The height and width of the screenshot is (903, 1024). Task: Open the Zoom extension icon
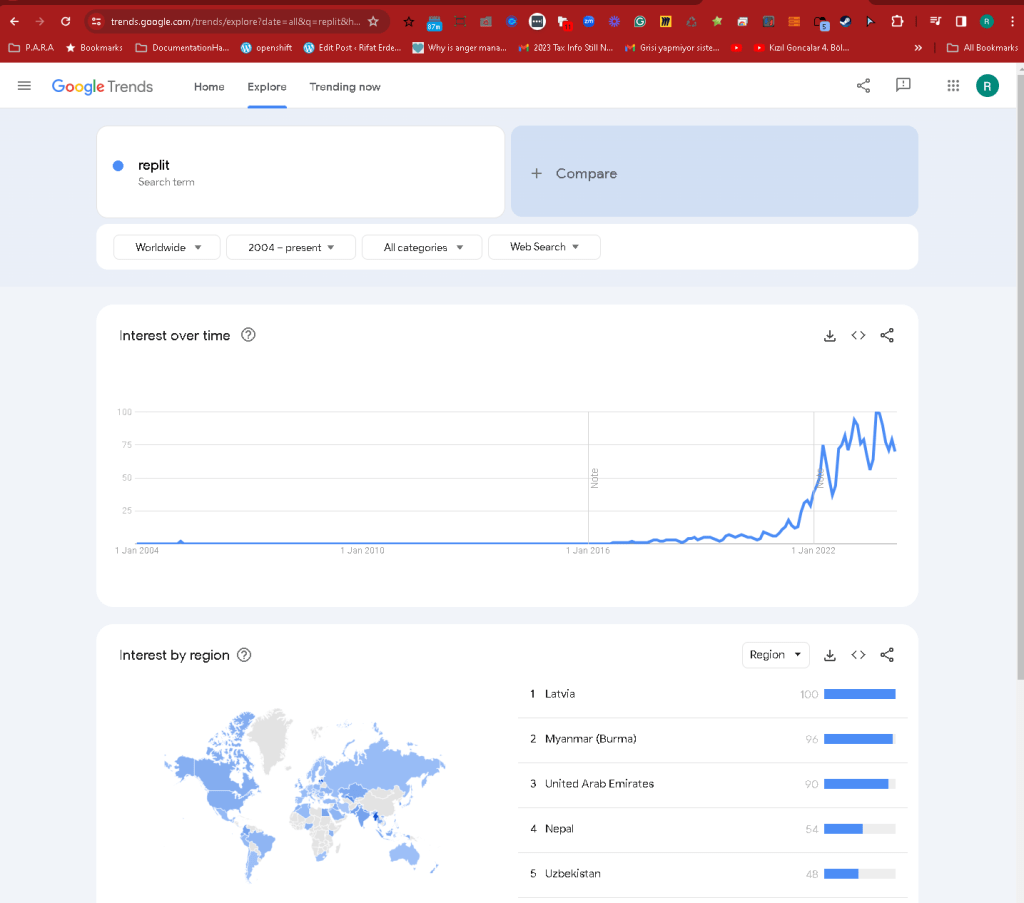tap(588, 22)
